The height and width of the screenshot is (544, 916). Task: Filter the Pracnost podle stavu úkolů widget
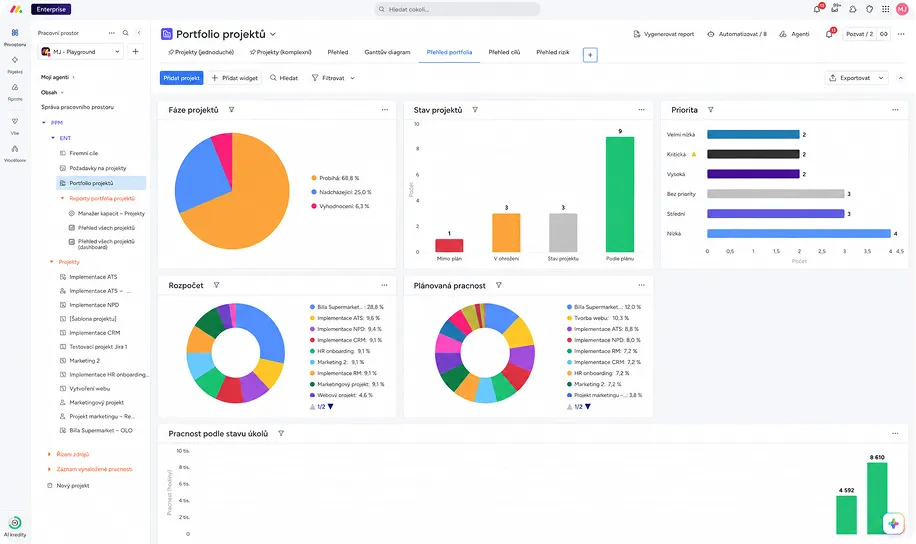281,434
